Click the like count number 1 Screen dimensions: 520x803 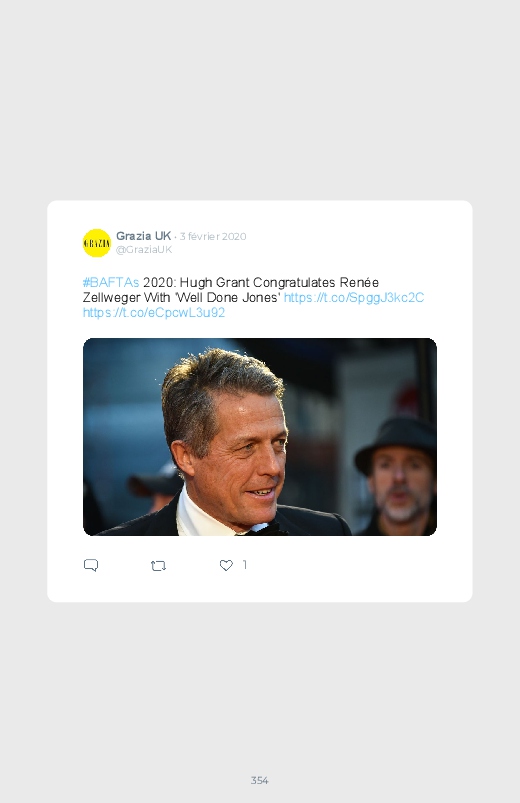coord(245,565)
